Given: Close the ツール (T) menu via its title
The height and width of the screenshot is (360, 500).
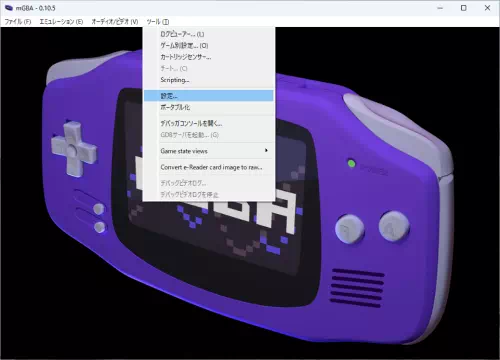Looking at the screenshot, I should 158,22.
